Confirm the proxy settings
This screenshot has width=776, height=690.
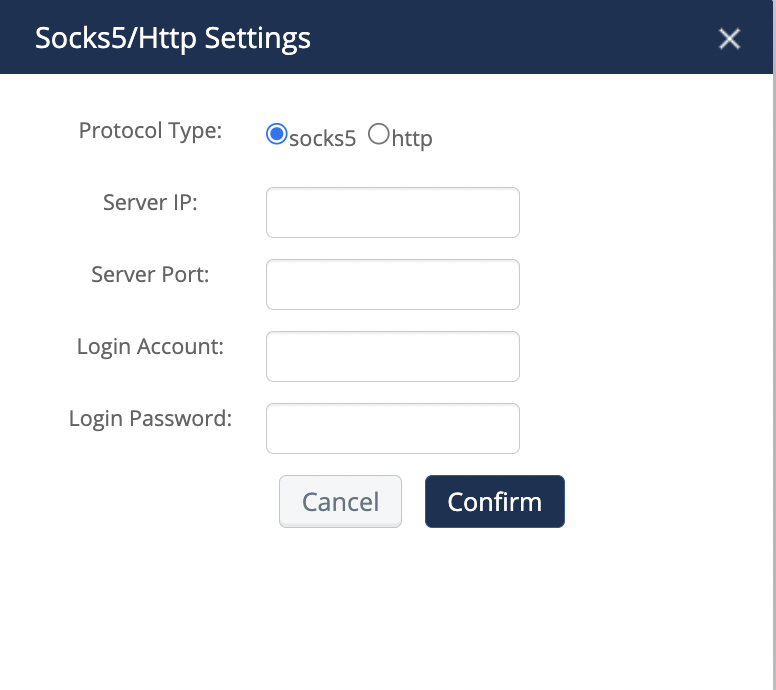[494, 501]
